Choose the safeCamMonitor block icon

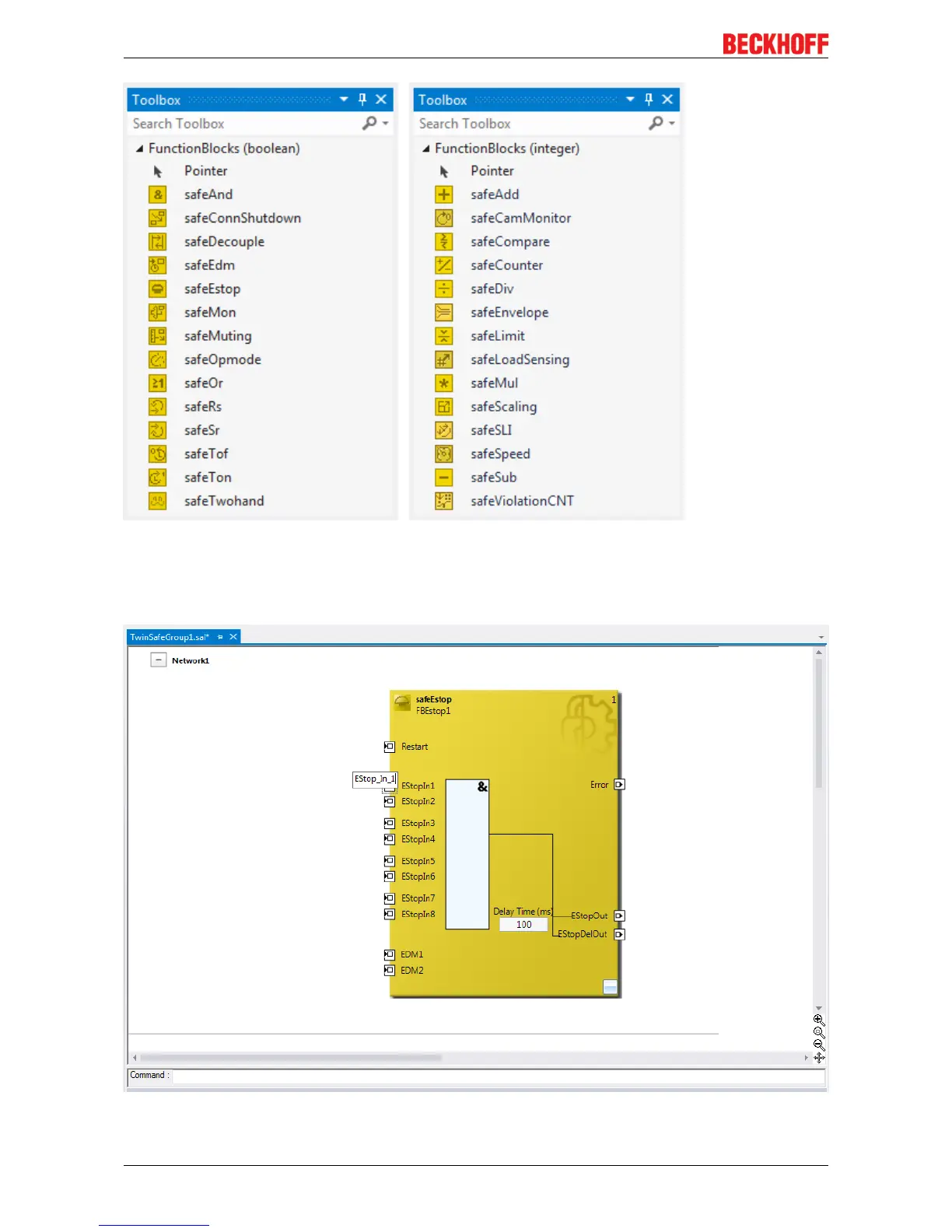(x=444, y=218)
